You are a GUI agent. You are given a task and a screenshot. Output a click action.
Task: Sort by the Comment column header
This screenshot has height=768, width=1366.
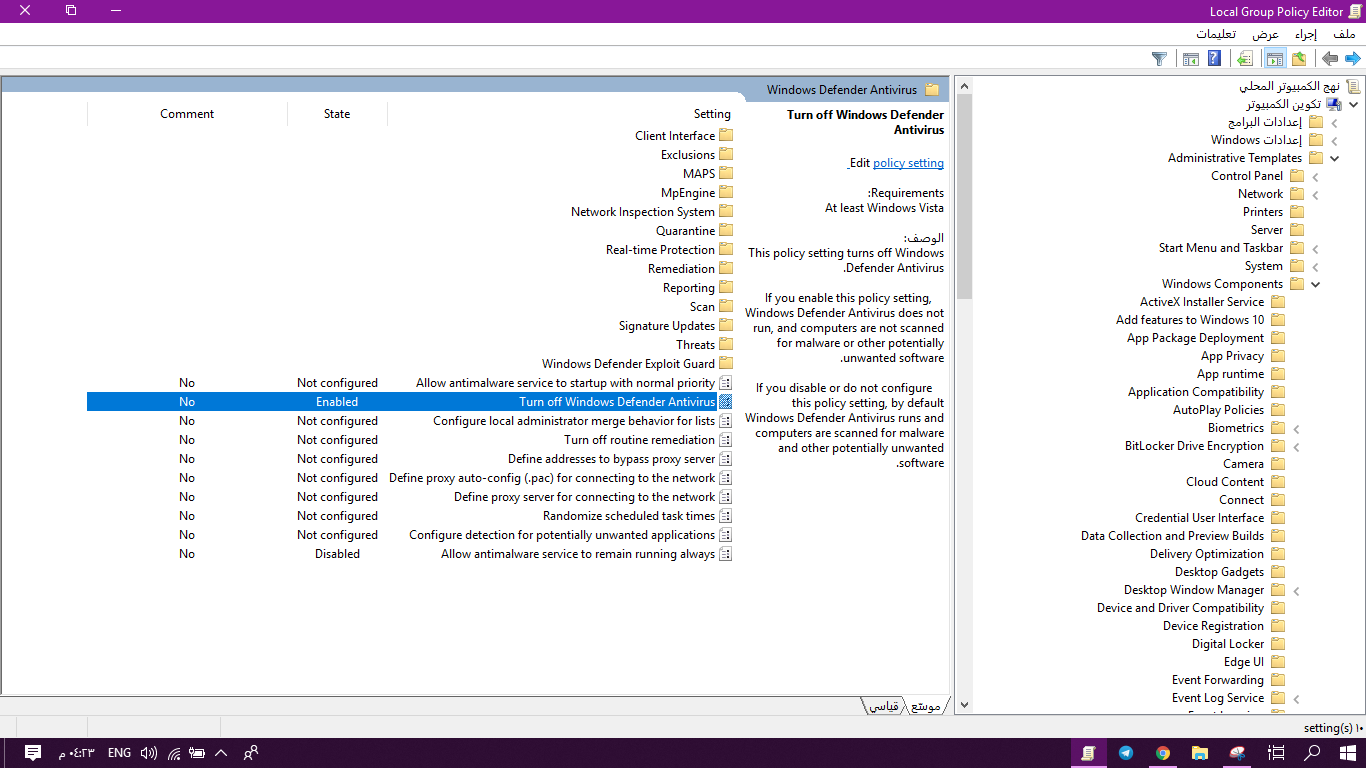pyautogui.click(x=187, y=114)
